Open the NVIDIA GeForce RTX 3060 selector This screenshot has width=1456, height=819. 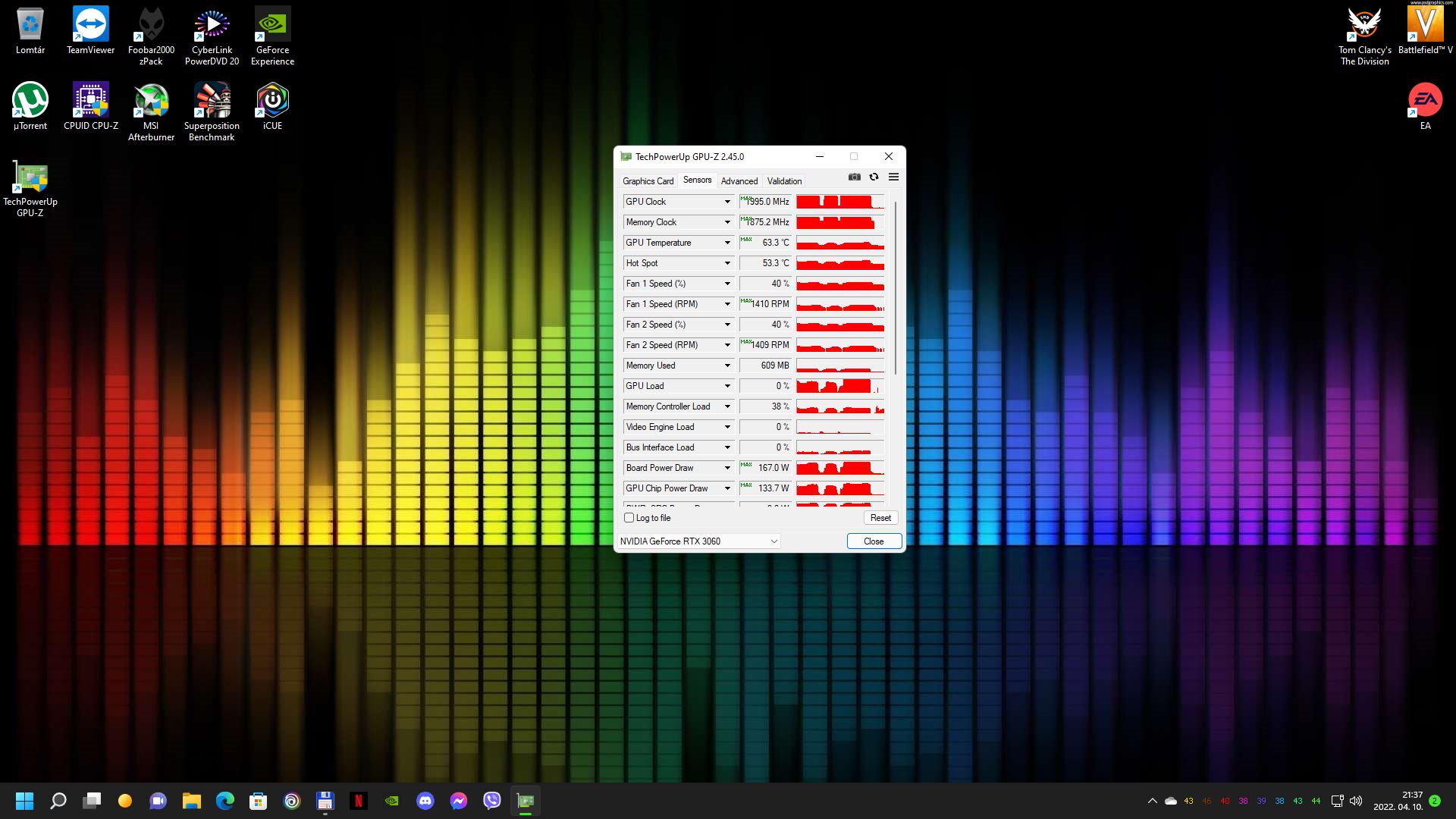[699, 541]
